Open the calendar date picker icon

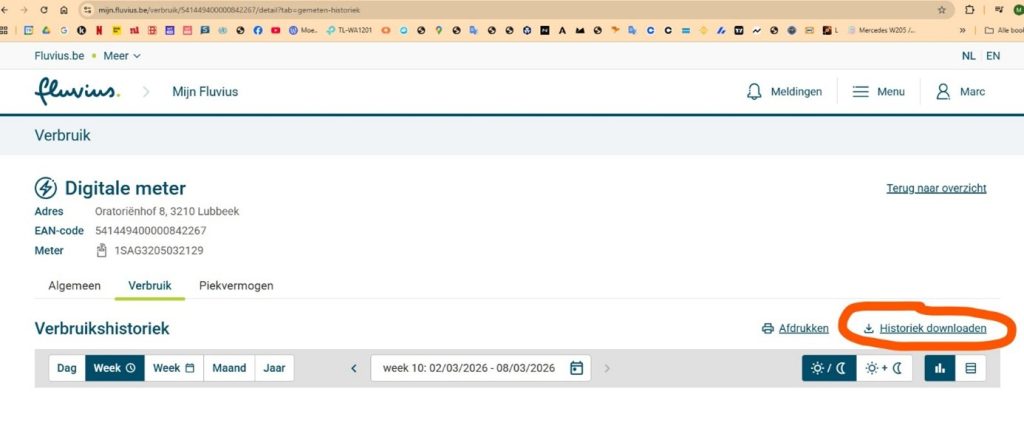coord(576,368)
